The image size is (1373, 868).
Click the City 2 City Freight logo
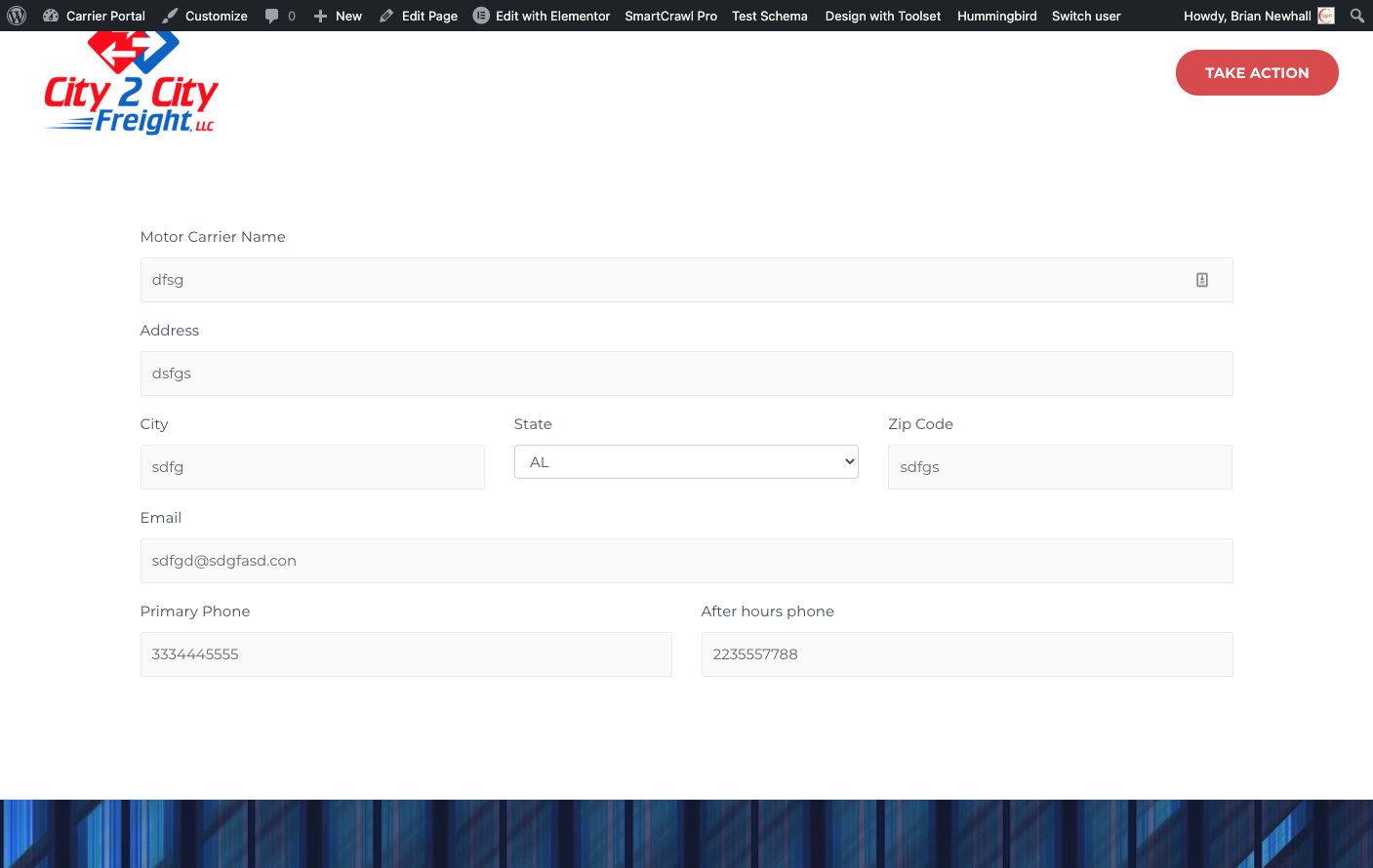coord(131,83)
